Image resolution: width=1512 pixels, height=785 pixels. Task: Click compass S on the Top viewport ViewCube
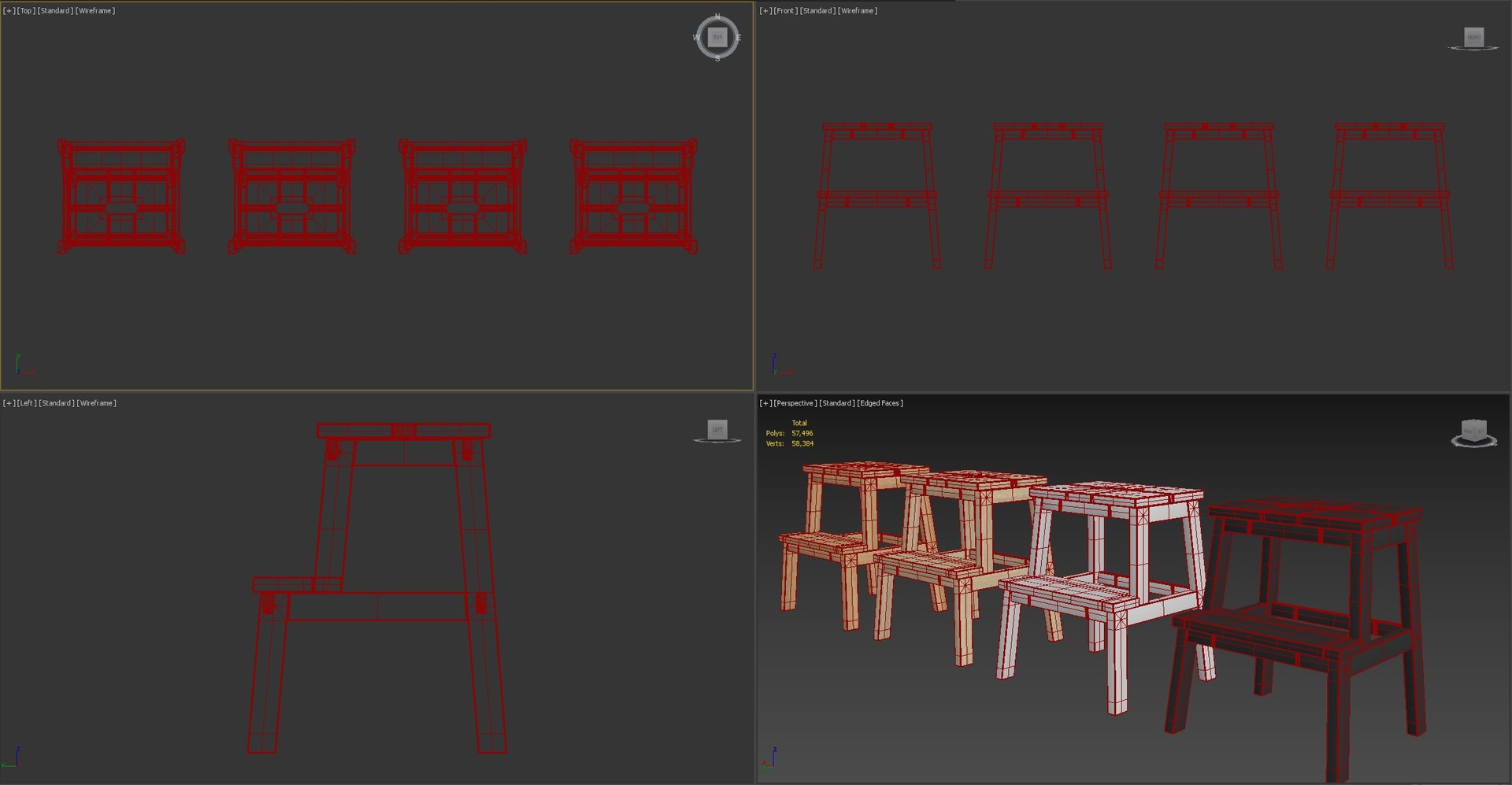[717, 59]
